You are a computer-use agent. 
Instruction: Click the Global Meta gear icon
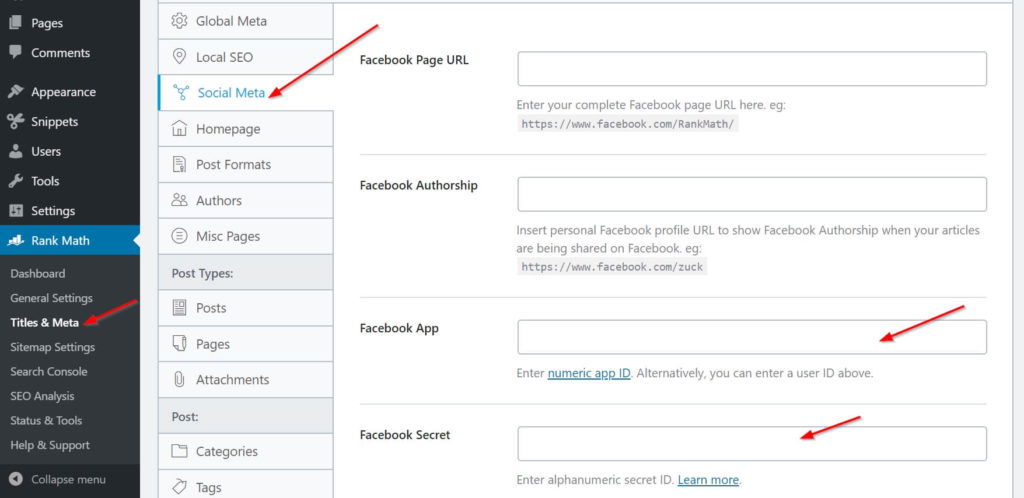[179, 21]
